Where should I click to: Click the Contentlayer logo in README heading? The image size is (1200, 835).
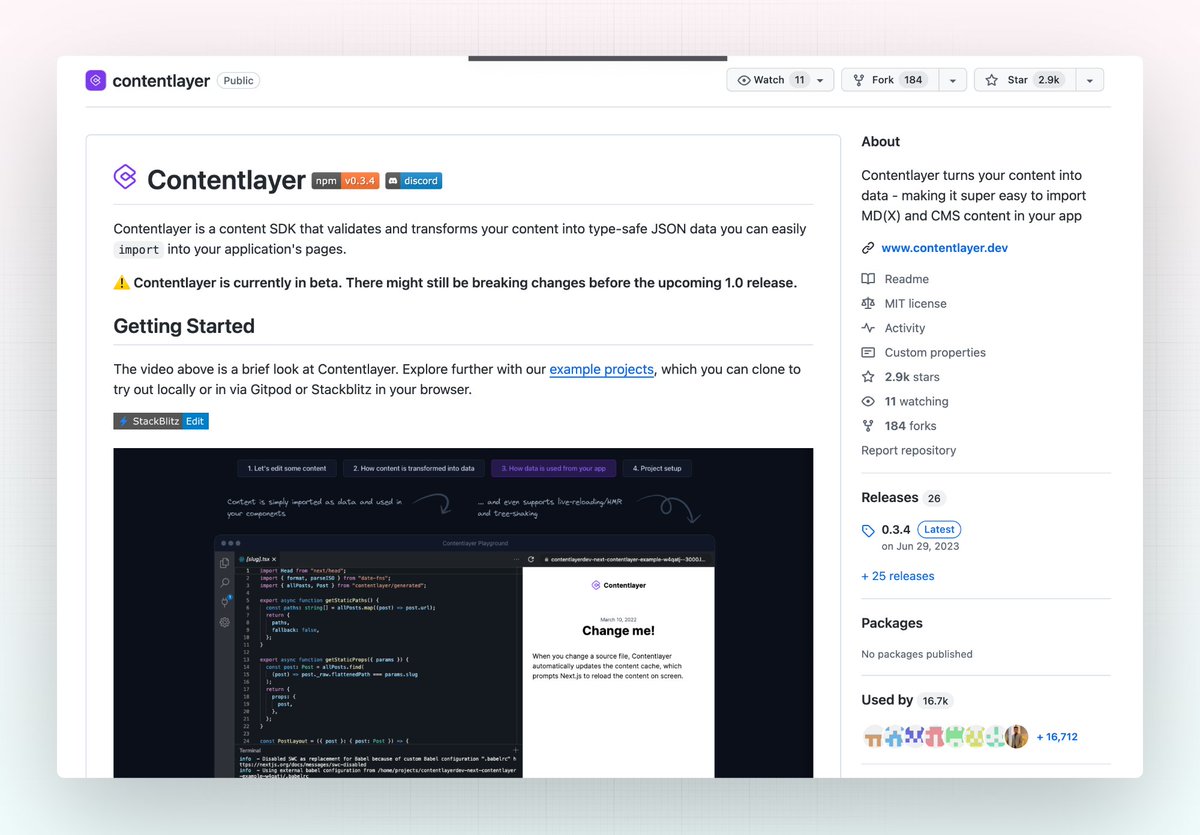(x=125, y=178)
